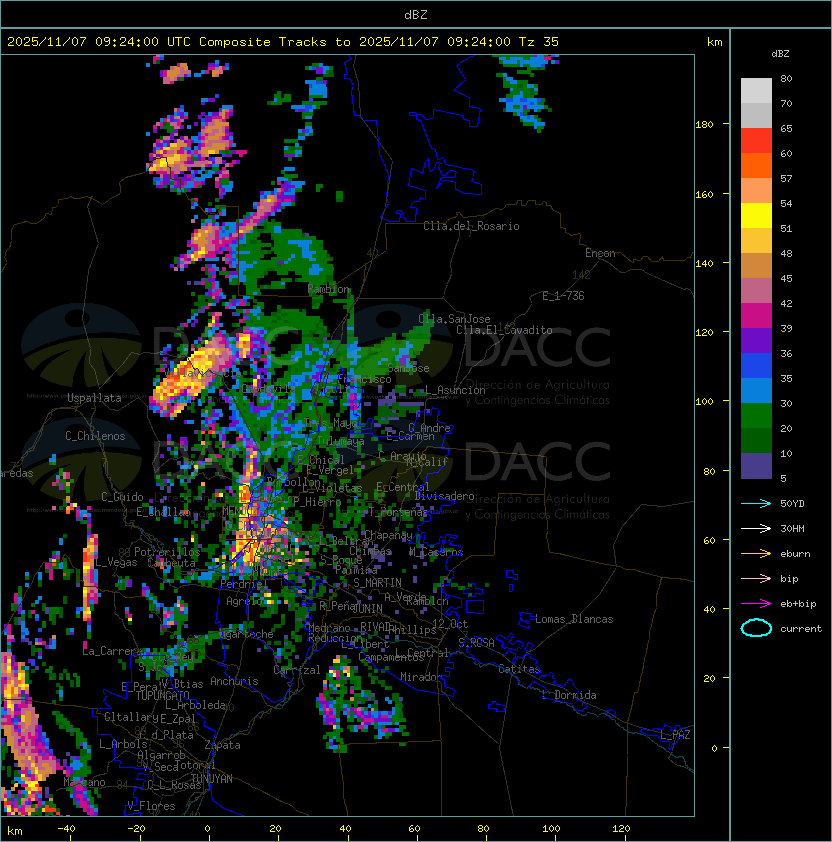The image size is (832, 842).
Task: Click the '180' tick on the vertical axis
Action: point(704,125)
